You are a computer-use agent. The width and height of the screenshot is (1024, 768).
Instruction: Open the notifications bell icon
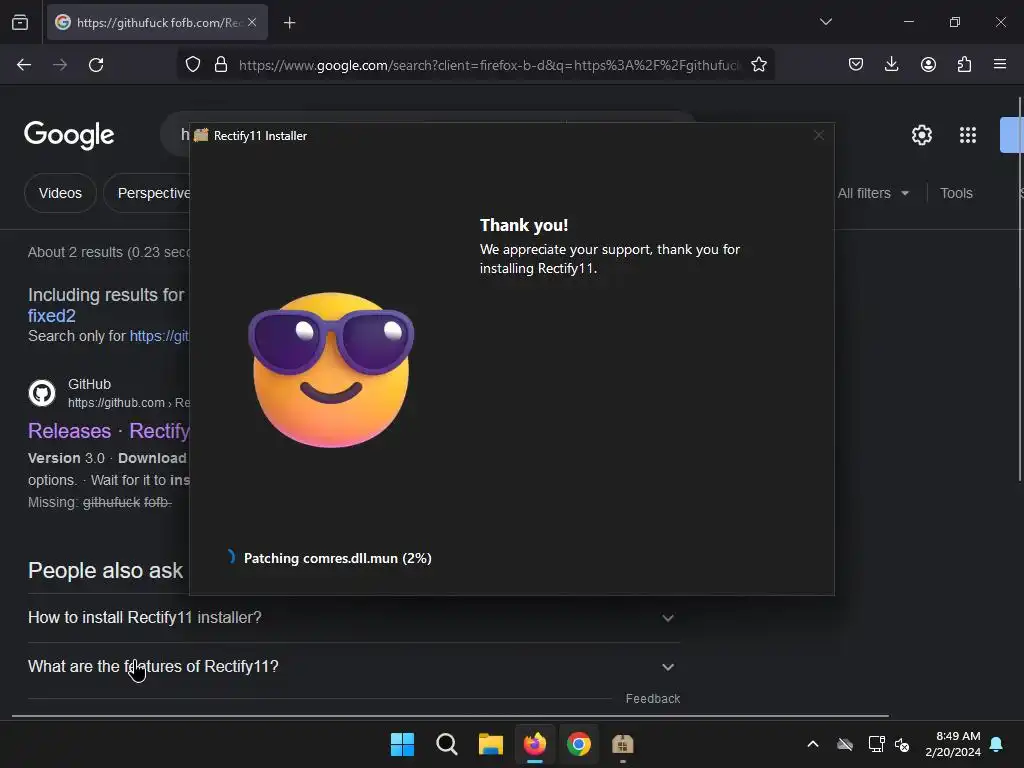[x=997, y=744]
